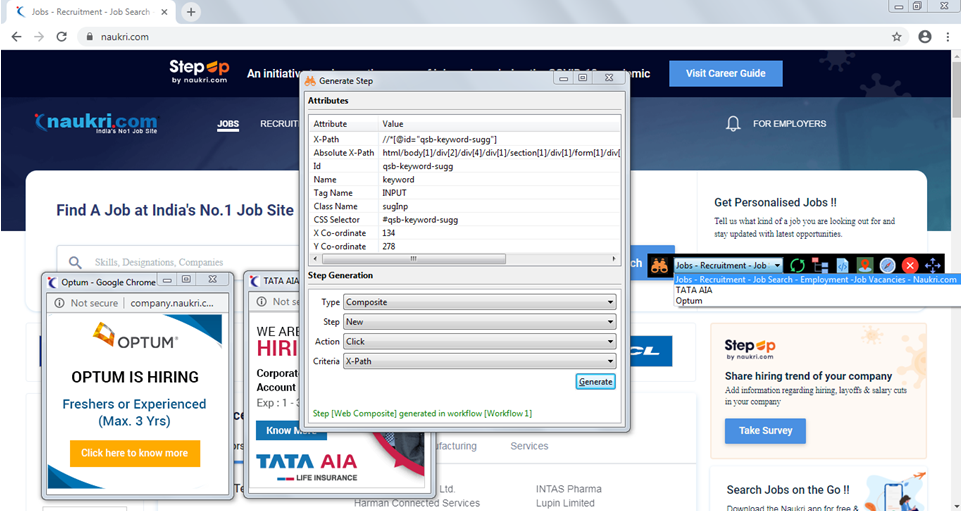Open the JOBS navigation menu
The width and height of the screenshot is (961, 511).
coord(228,124)
